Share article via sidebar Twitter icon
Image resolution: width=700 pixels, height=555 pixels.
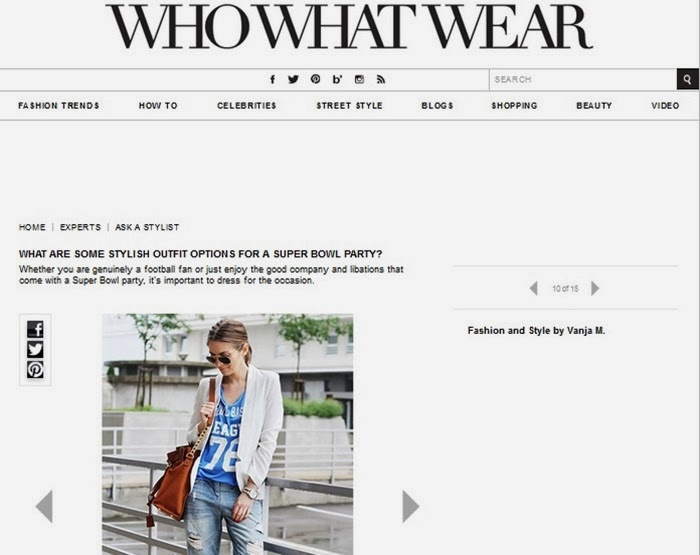pyautogui.click(x=35, y=349)
